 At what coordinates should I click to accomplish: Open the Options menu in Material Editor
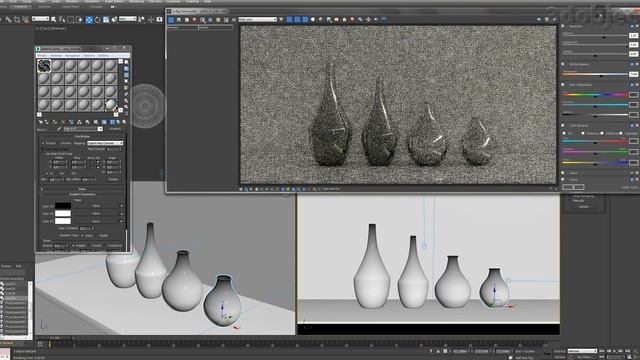click(x=89, y=56)
